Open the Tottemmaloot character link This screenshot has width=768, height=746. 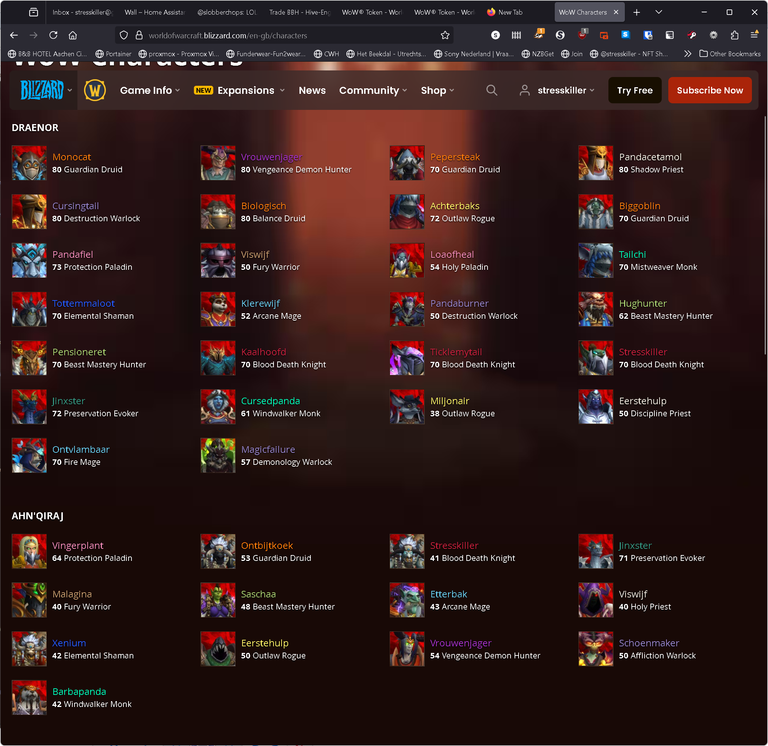83,303
